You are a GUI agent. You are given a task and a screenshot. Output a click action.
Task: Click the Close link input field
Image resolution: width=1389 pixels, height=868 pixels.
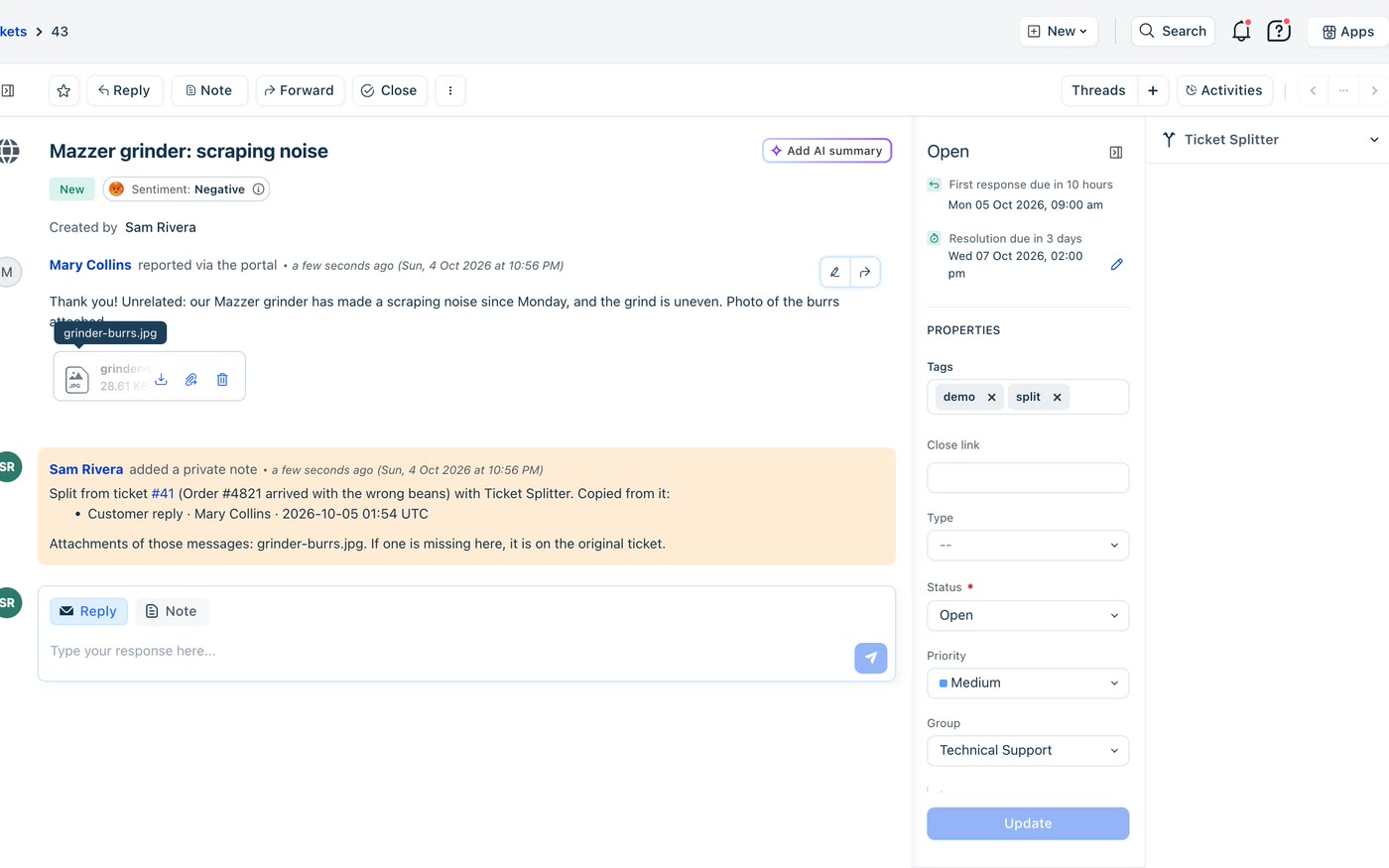pos(1028,478)
